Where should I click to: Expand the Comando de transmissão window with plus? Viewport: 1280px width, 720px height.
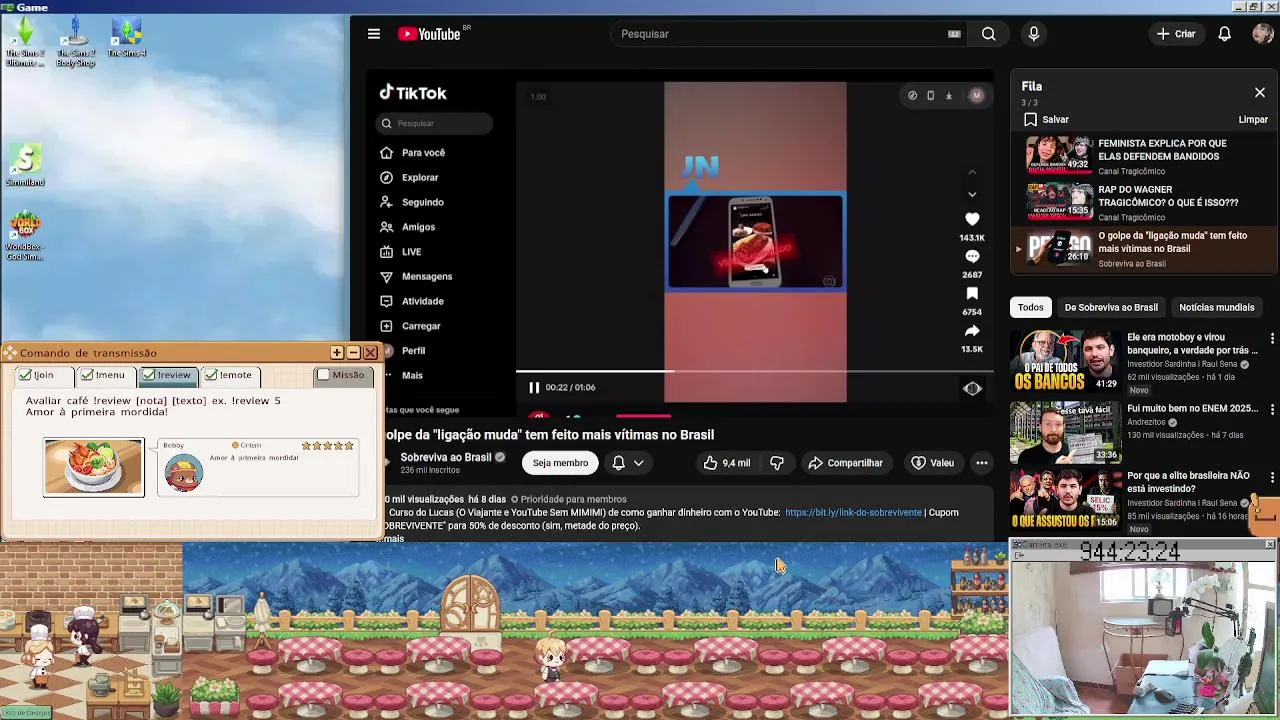337,353
